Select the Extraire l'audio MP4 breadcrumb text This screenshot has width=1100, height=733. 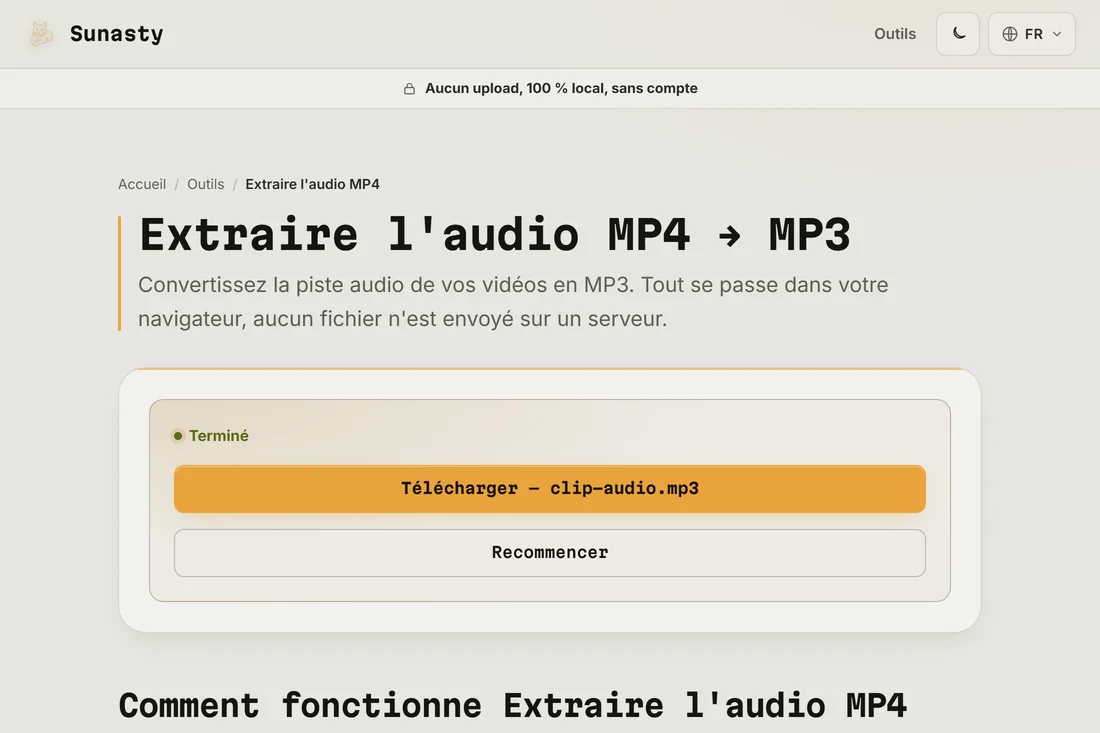pyautogui.click(x=312, y=184)
